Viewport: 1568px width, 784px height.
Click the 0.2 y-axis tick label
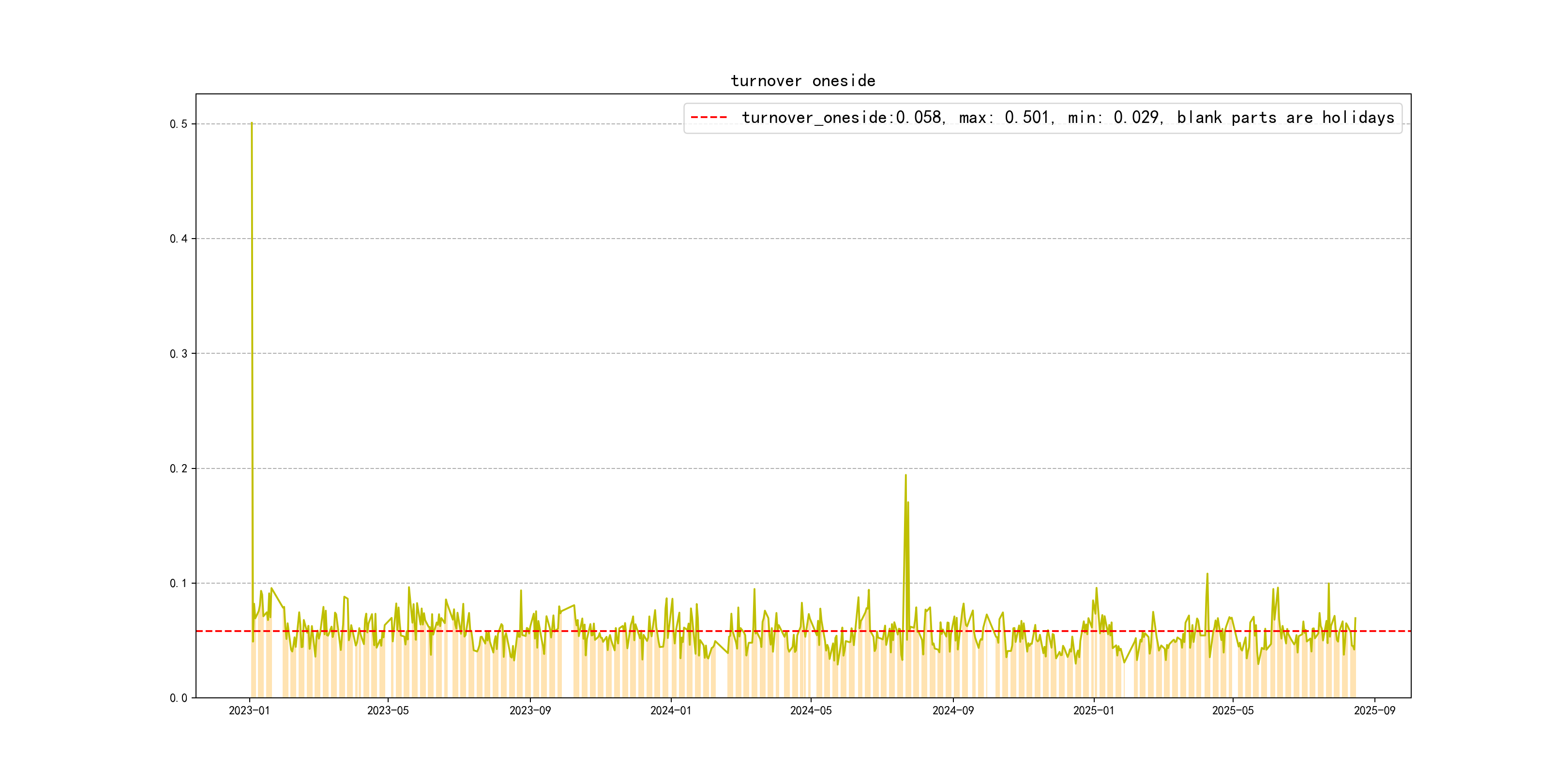point(179,468)
